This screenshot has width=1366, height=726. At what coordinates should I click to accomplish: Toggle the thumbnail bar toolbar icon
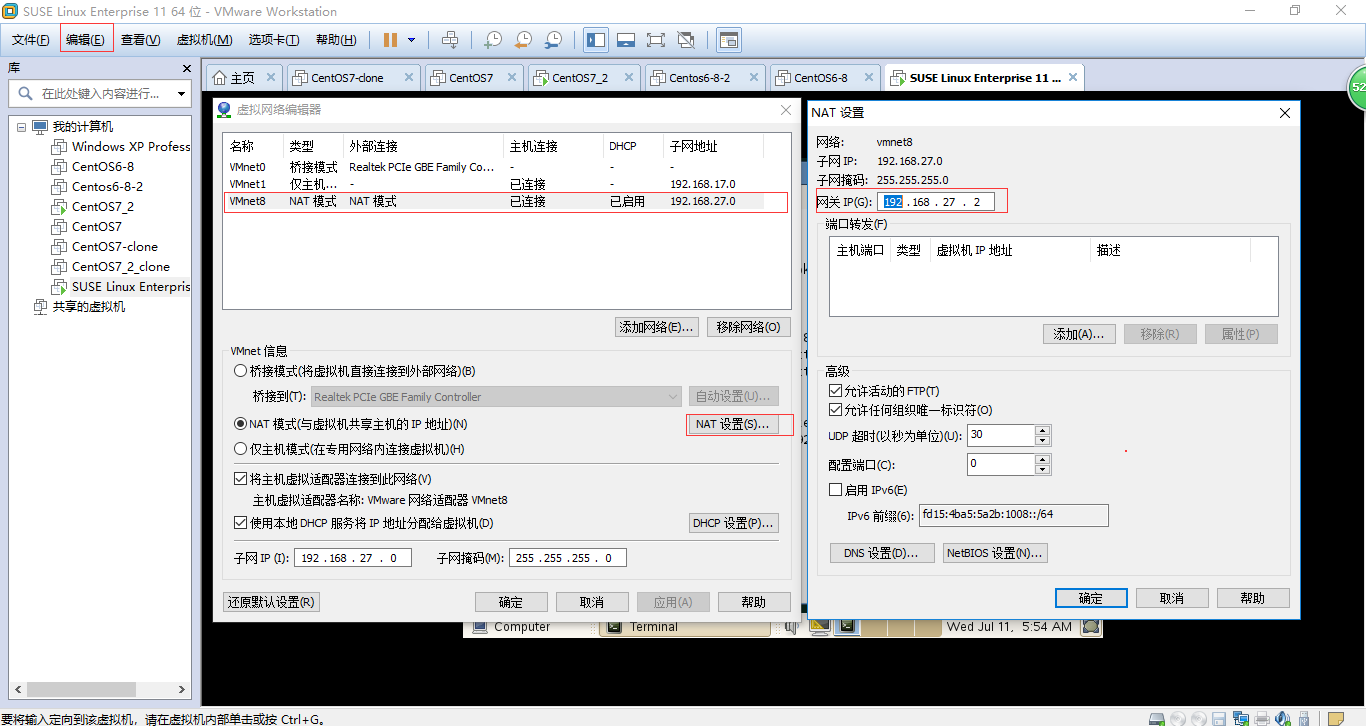pyautogui.click(x=626, y=40)
